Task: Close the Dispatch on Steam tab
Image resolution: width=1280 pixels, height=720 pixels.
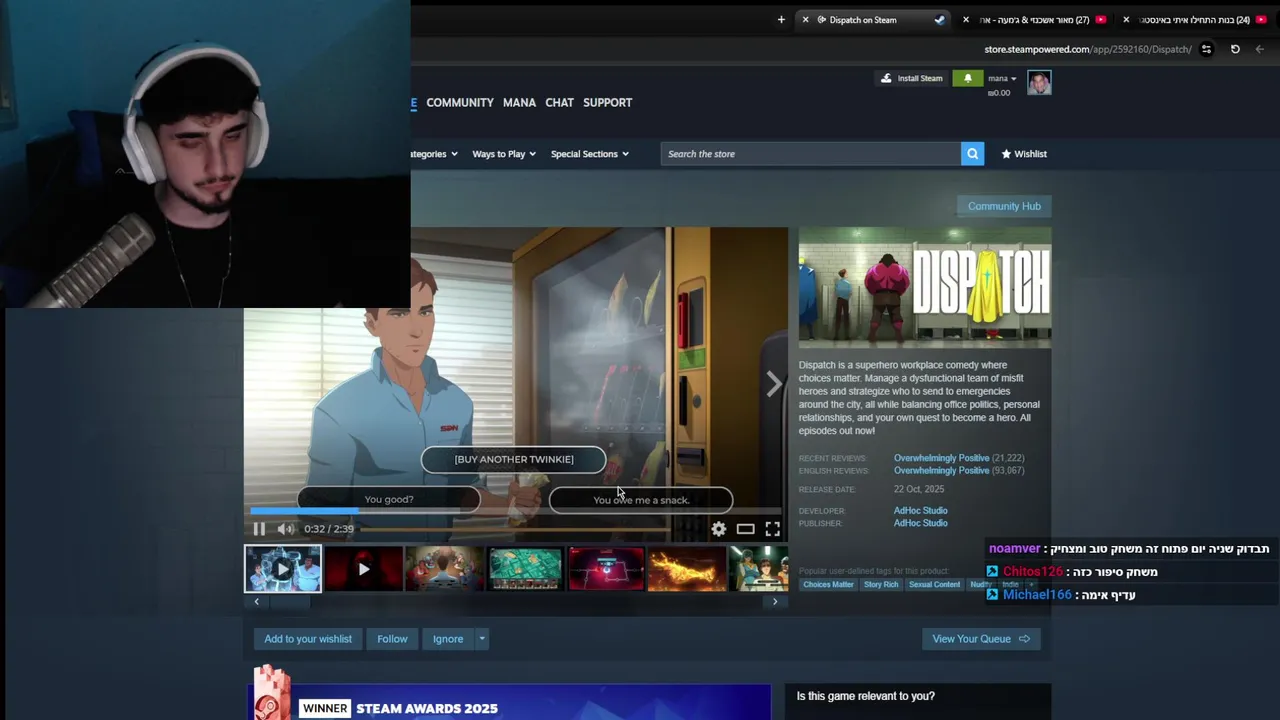Action: (805, 20)
